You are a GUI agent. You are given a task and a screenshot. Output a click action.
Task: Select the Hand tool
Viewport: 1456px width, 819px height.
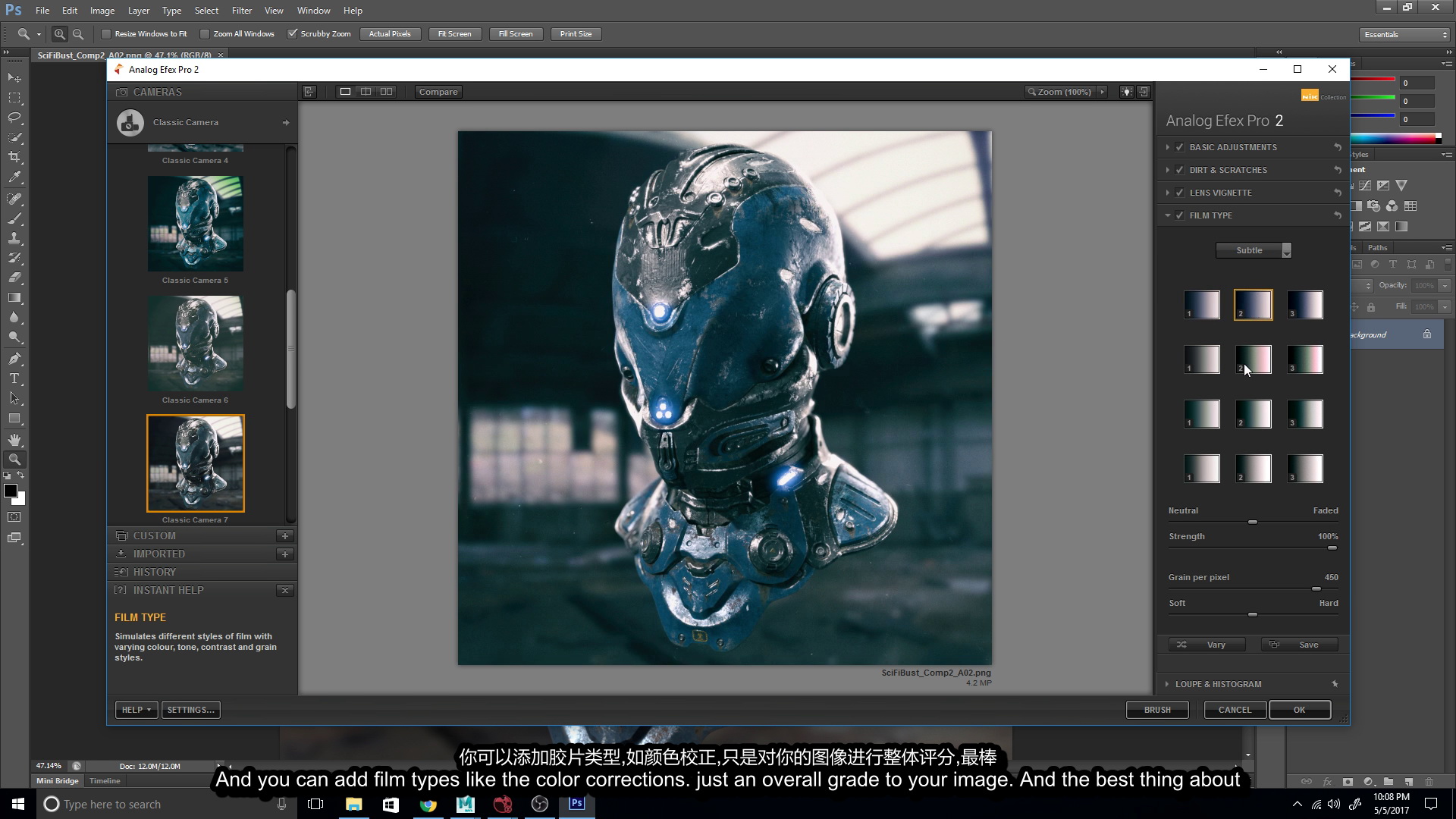coord(14,440)
